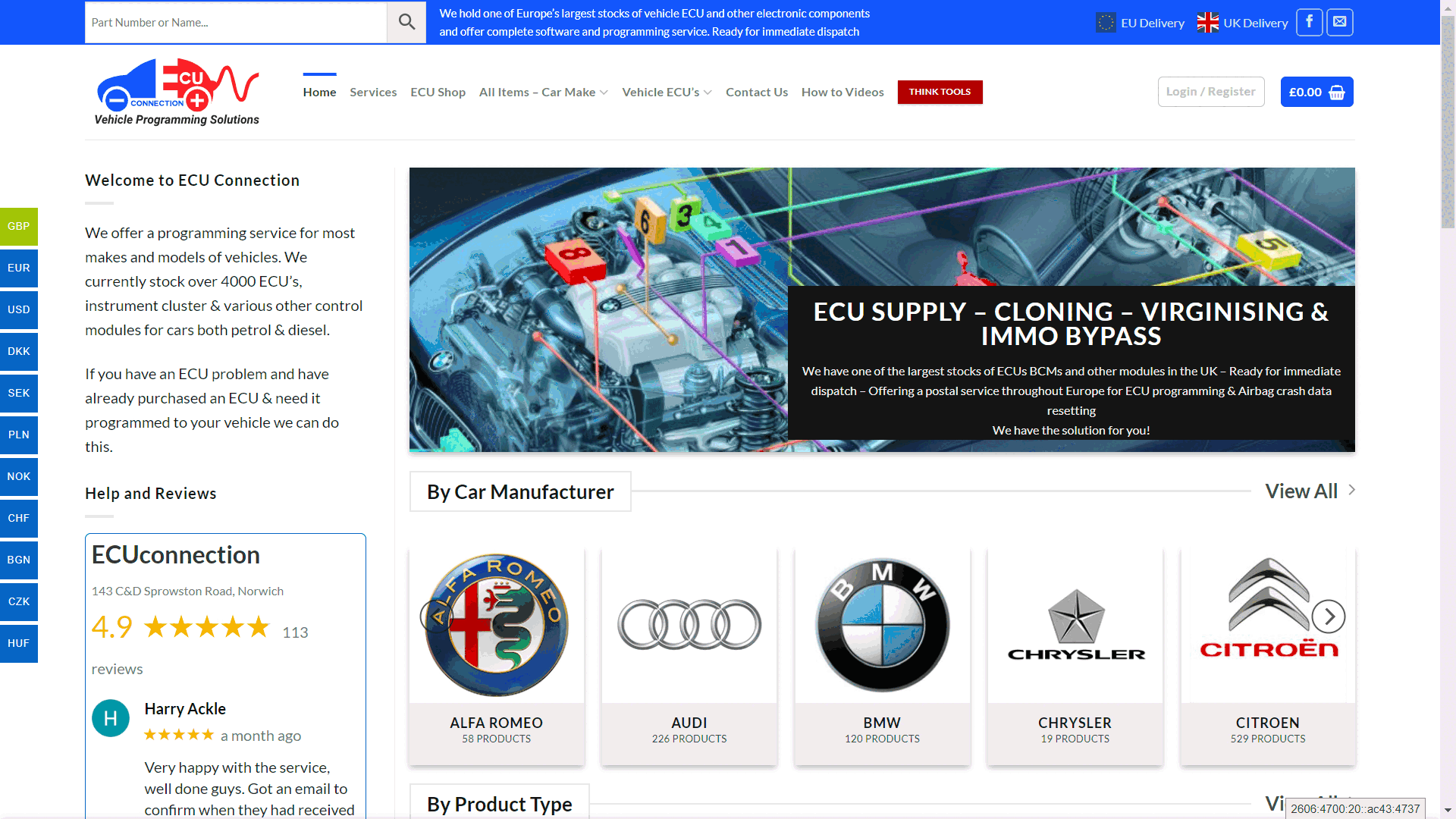Open the Services menu item

click(373, 92)
